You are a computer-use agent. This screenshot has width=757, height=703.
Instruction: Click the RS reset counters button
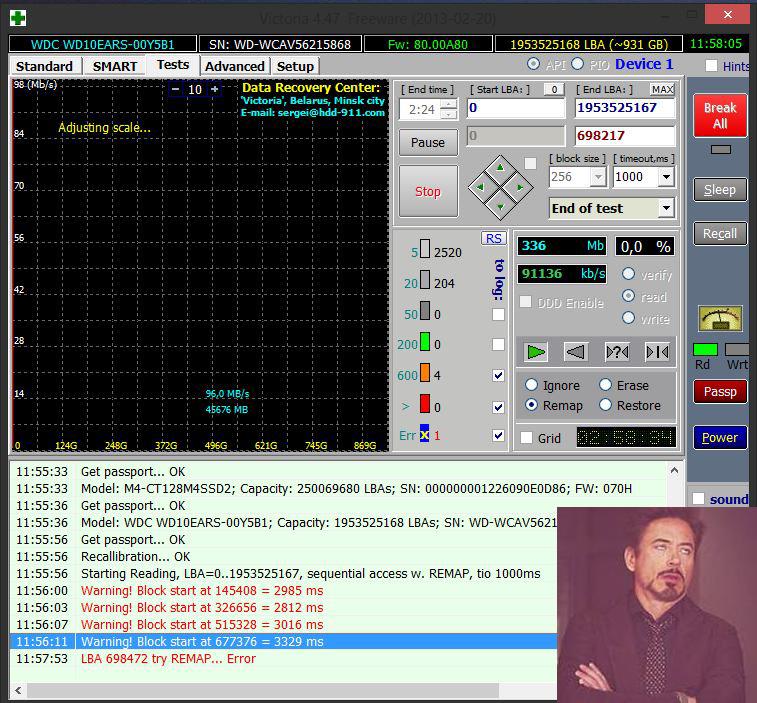(493, 238)
